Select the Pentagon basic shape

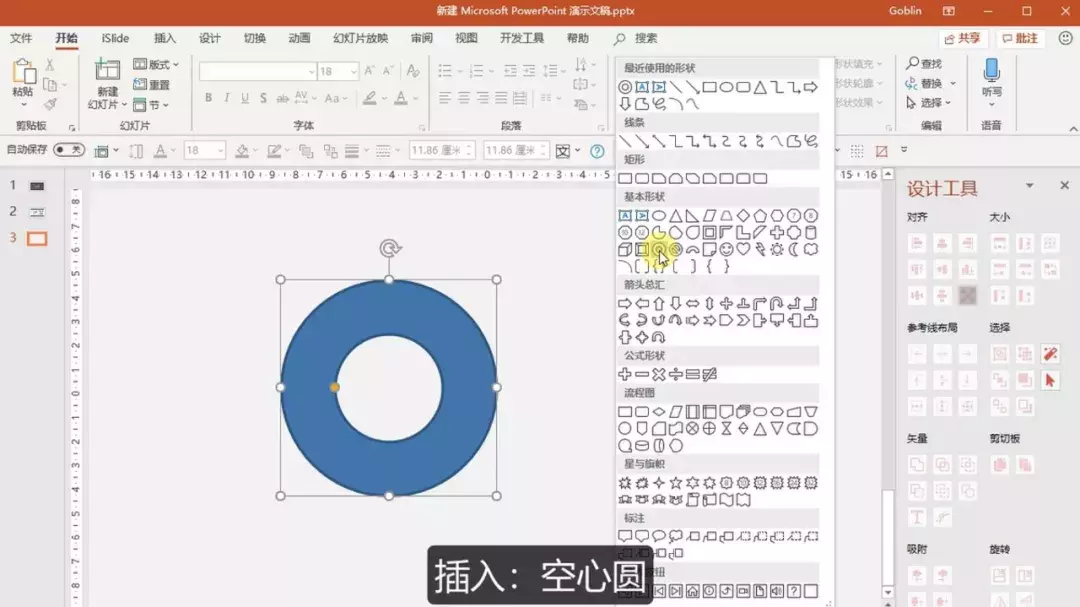[x=760, y=216]
